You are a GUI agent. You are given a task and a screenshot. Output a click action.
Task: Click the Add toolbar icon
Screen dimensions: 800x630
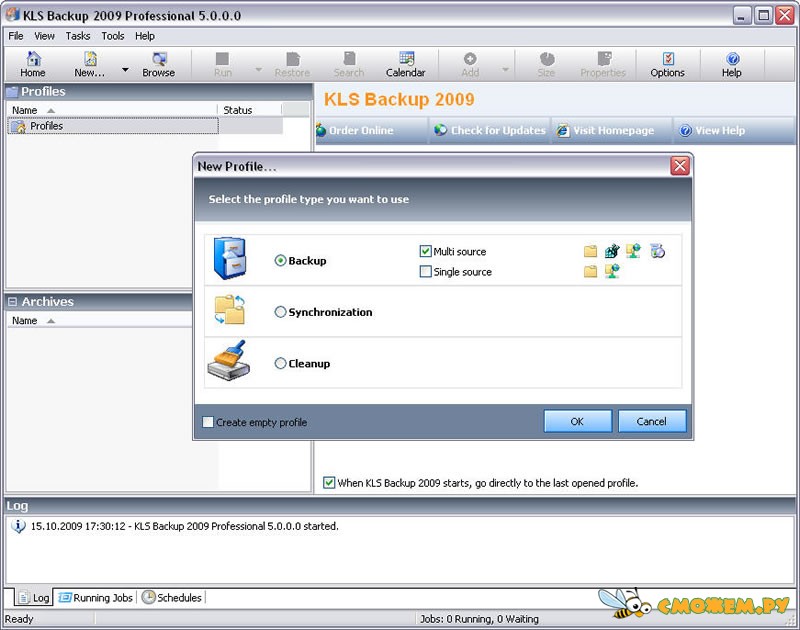pos(470,59)
